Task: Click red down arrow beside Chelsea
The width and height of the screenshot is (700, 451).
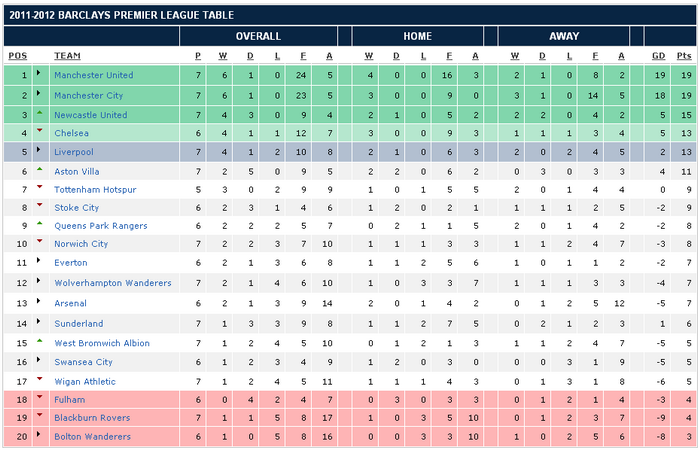Action: (x=39, y=131)
